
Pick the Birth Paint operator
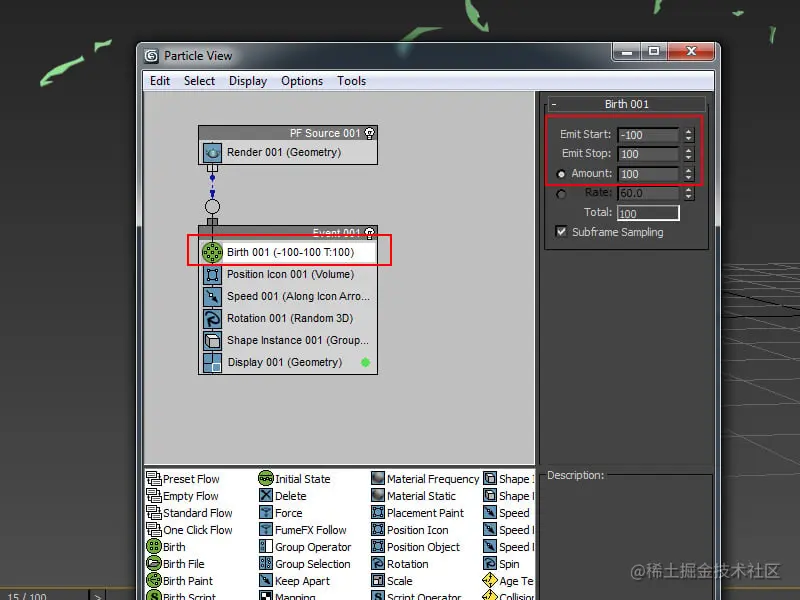180,581
